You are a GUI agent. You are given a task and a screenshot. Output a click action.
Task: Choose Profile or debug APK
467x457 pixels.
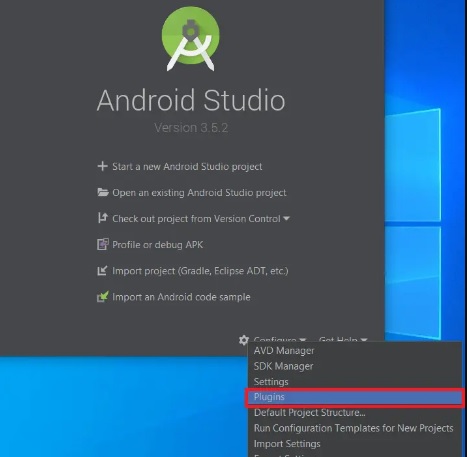[157, 245]
